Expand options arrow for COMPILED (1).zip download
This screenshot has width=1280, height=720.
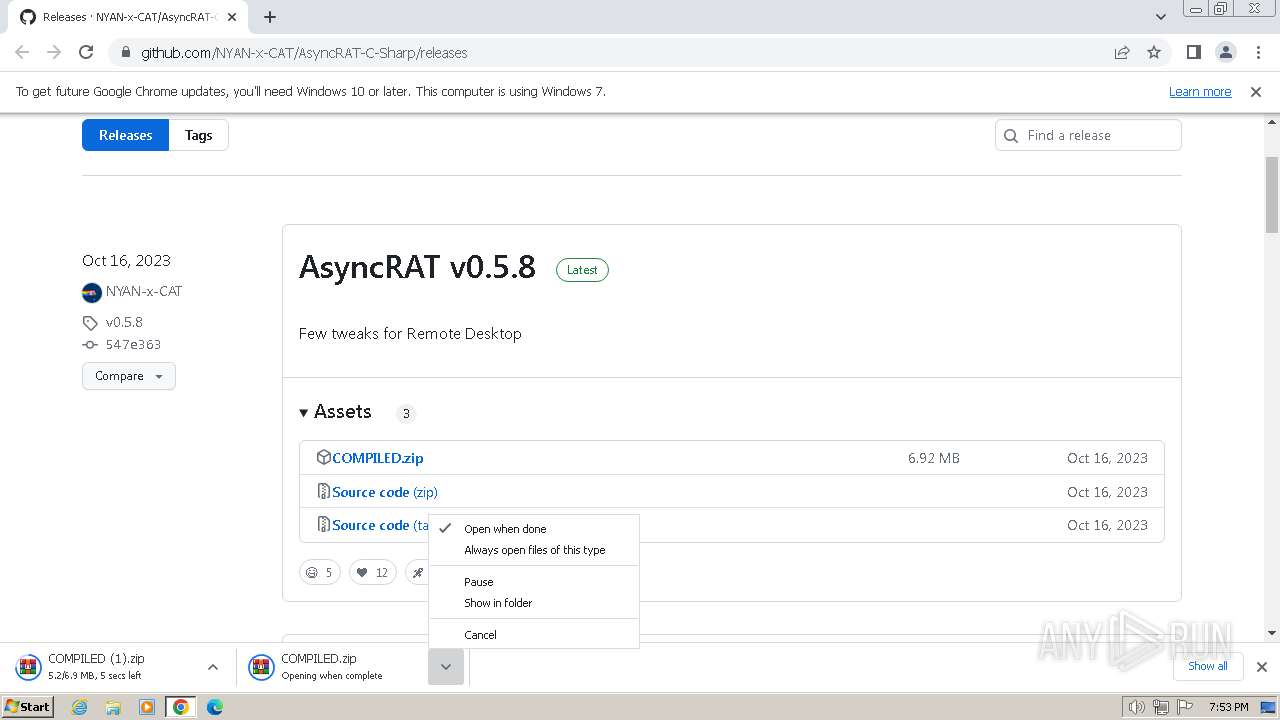pyautogui.click(x=212, y=667)
